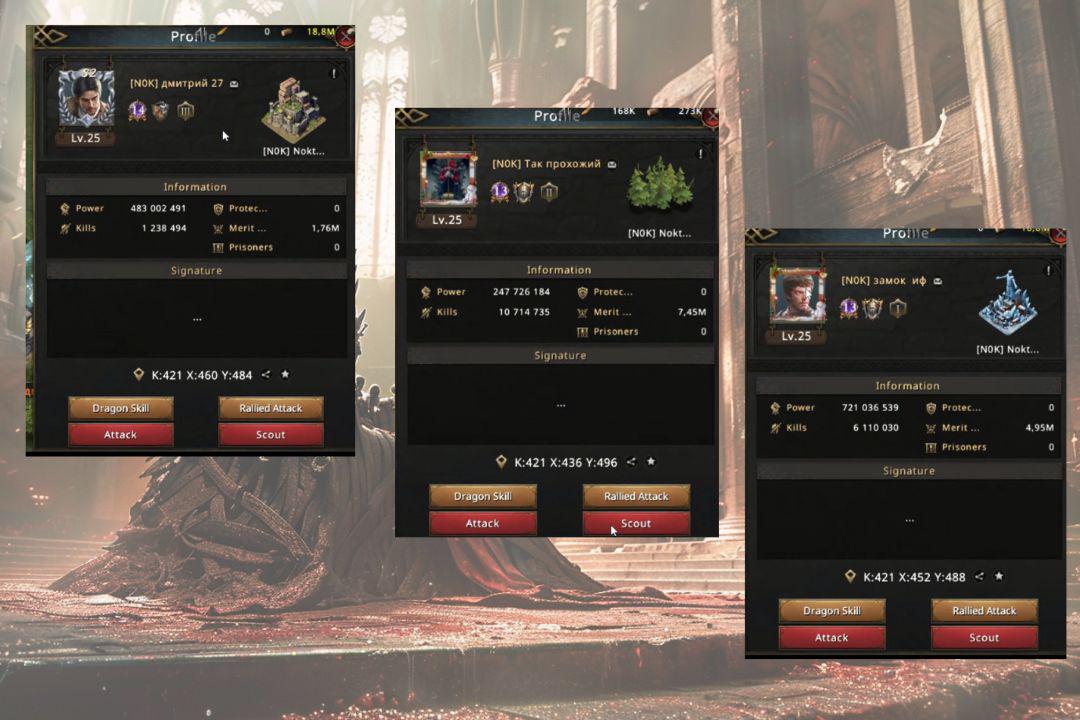
Task: Click mail icon beside Так прохожий
Action: [x=612, y=165]
